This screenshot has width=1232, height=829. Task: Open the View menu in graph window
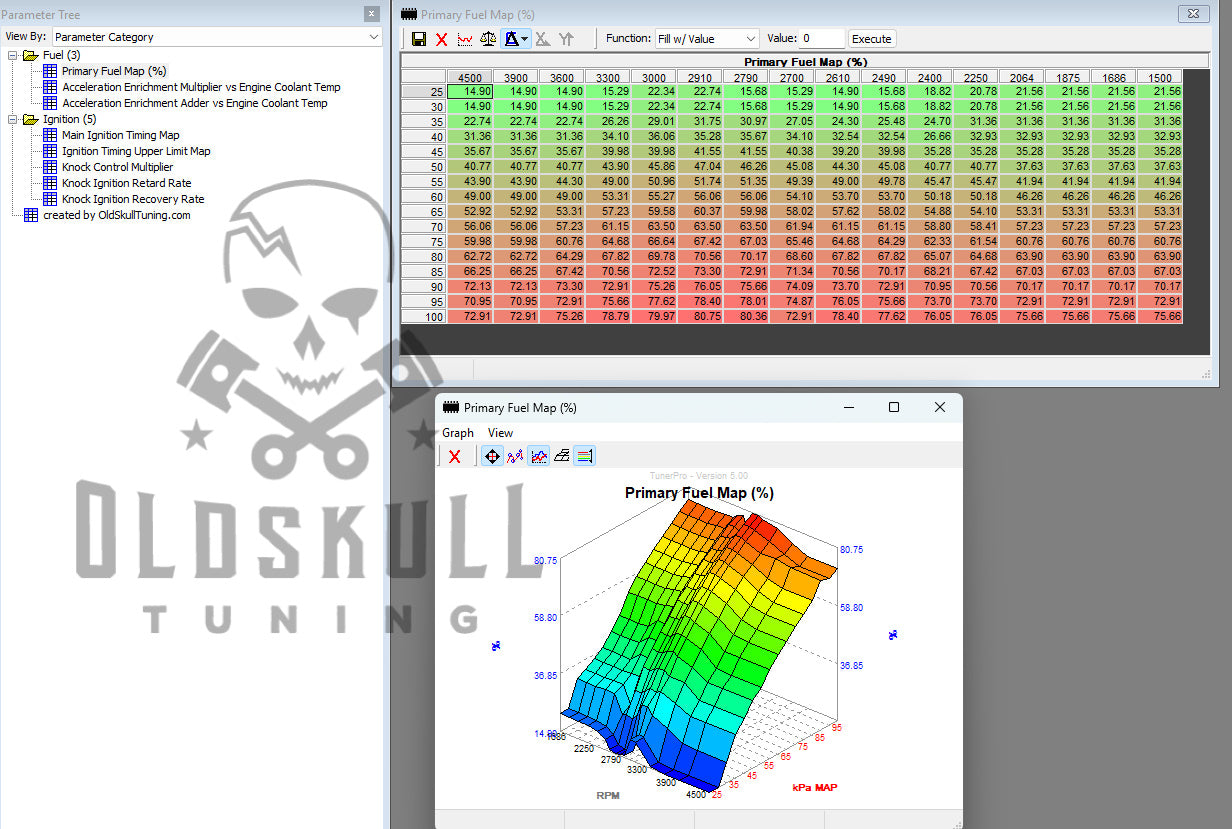click(500, 433)
